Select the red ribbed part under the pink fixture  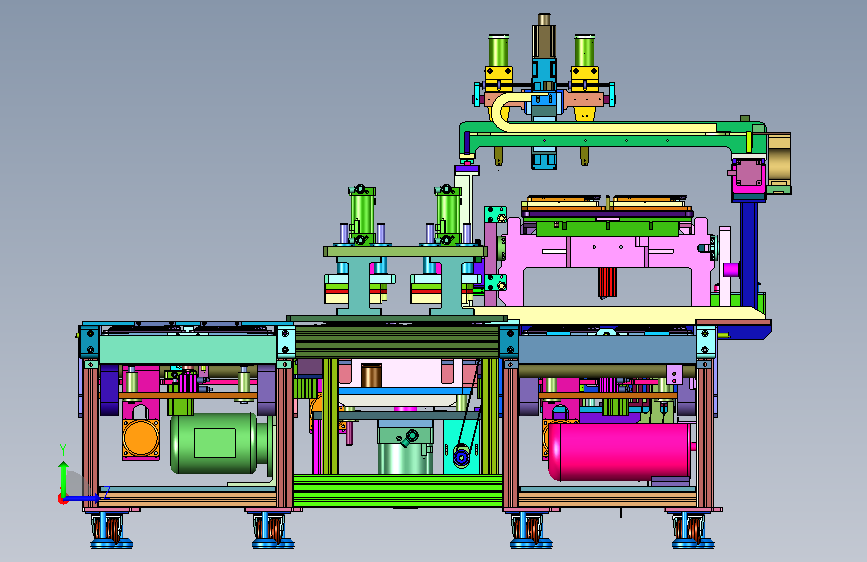point(607,282)
